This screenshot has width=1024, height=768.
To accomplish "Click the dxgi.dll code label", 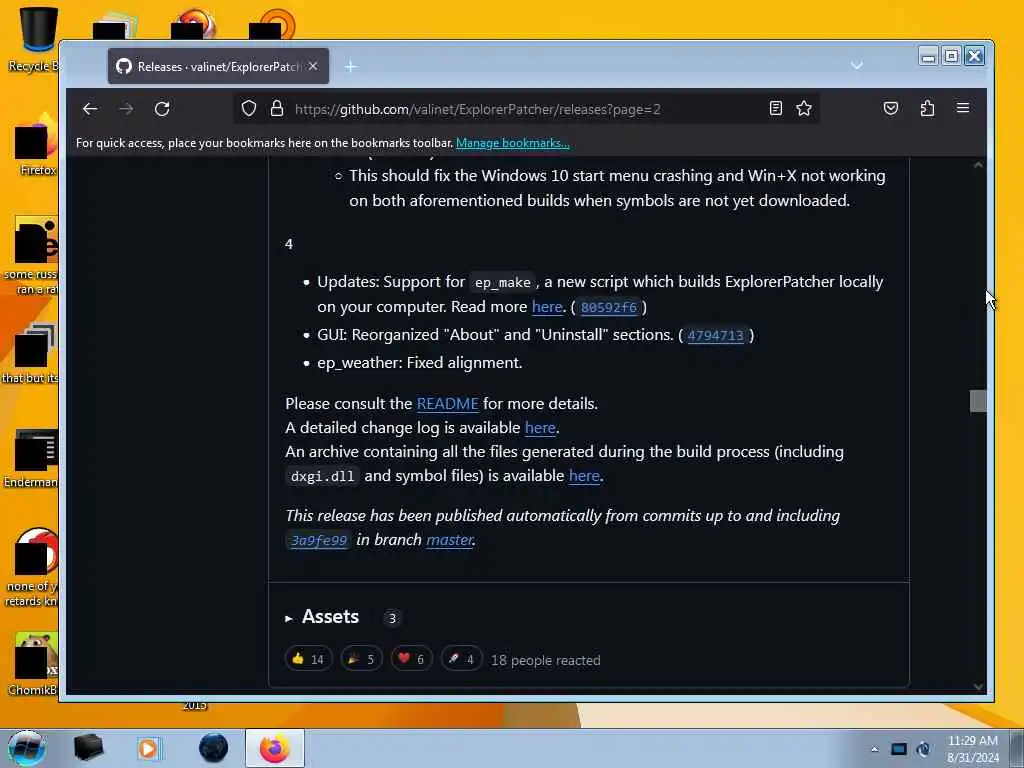I will pos(322,477).
